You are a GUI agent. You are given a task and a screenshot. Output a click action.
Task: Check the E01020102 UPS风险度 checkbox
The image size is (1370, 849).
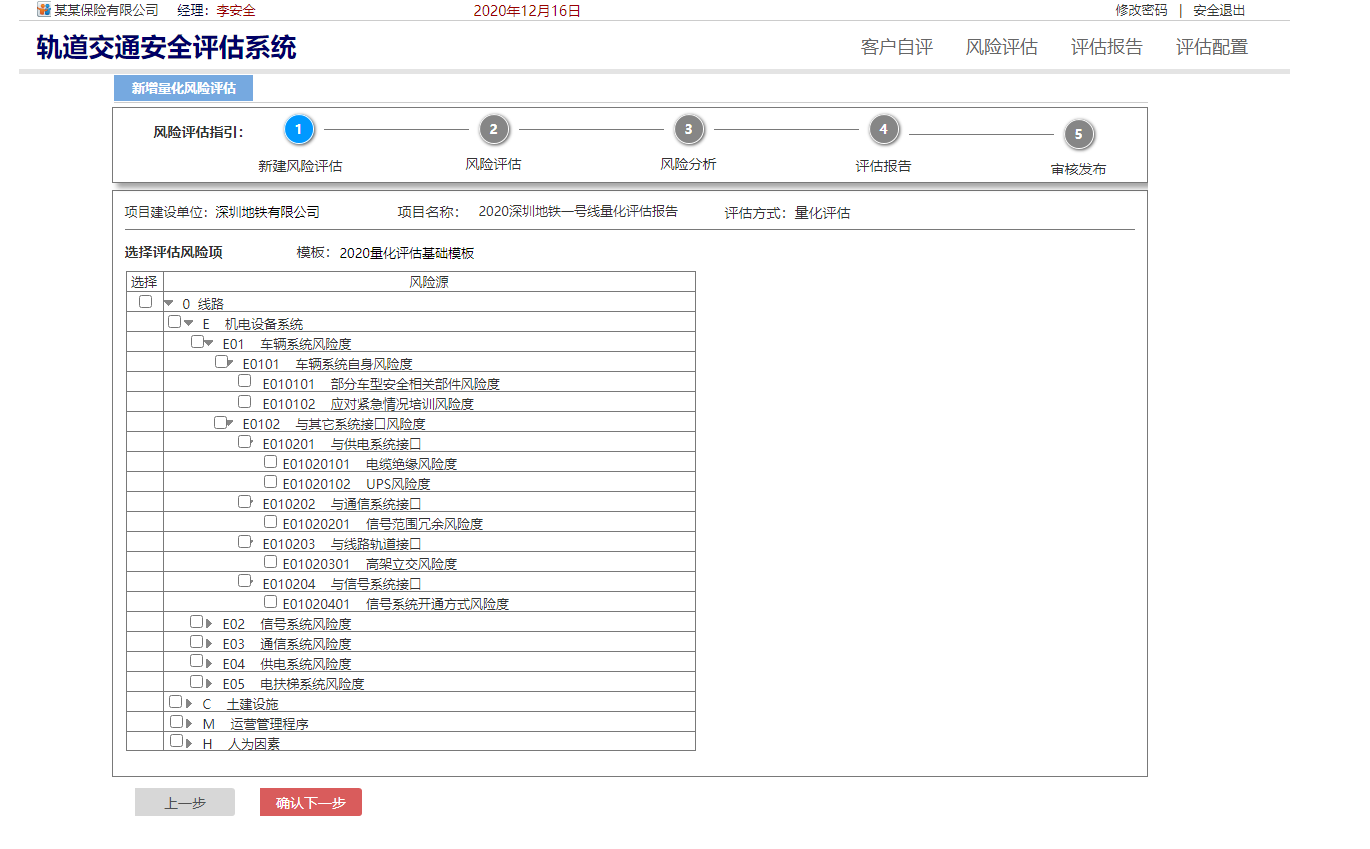(270, 482)
